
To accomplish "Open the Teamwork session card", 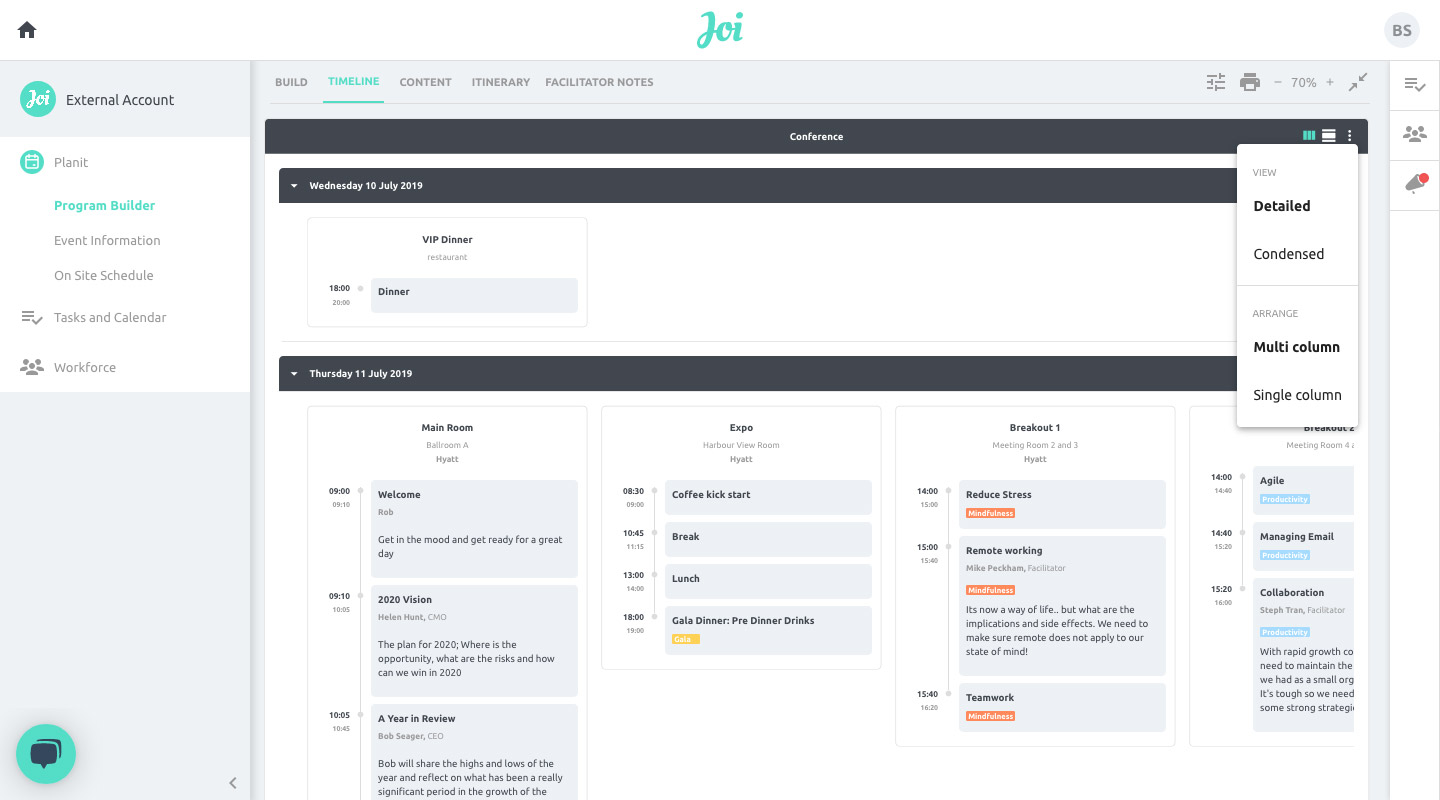I will coord(1062,707).
